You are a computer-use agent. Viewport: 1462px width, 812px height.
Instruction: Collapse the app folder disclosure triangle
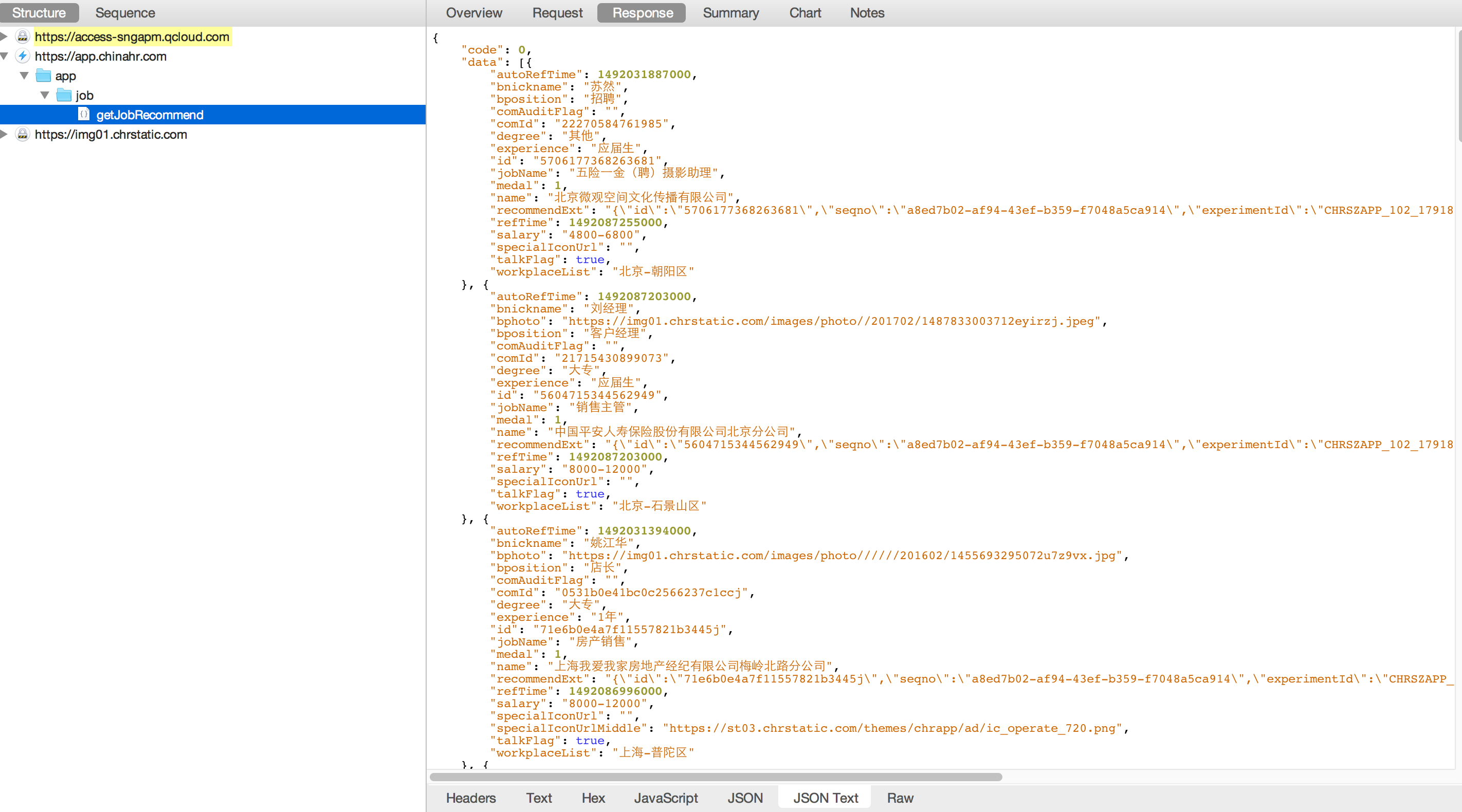point(24,76)
